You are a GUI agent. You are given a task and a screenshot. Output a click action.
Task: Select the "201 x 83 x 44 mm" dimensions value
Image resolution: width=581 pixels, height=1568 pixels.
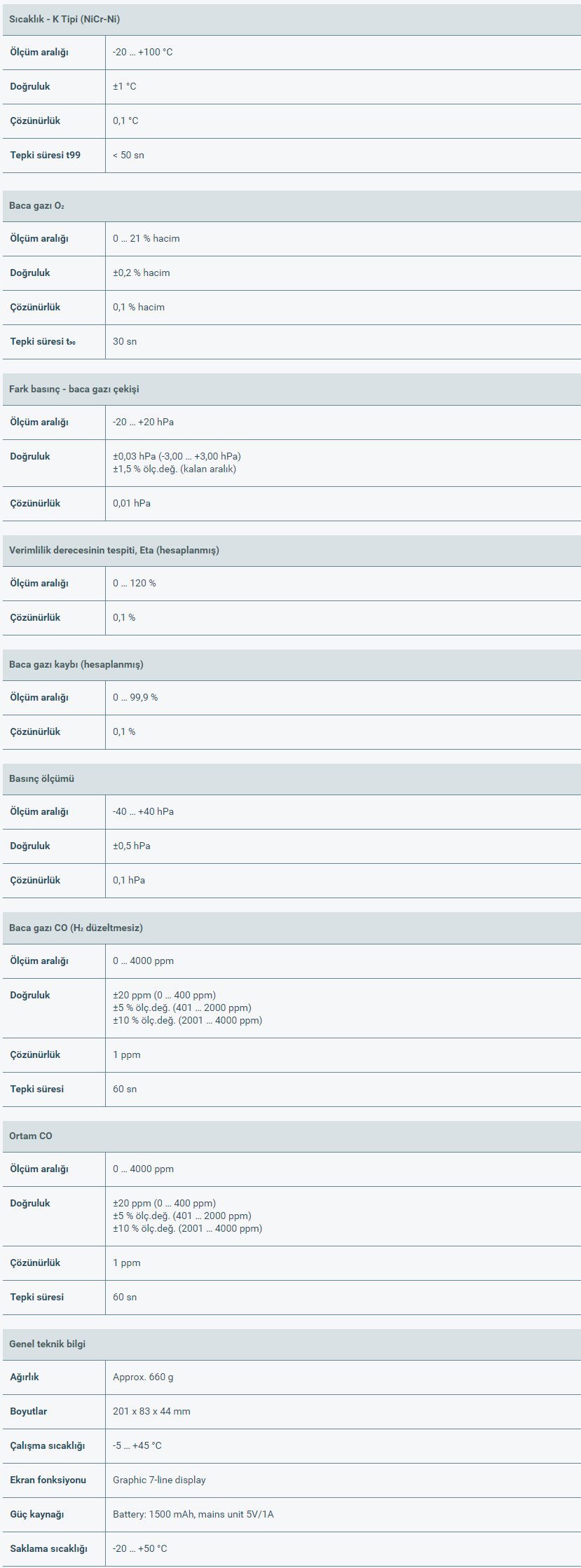click(x=151, y=1412)
